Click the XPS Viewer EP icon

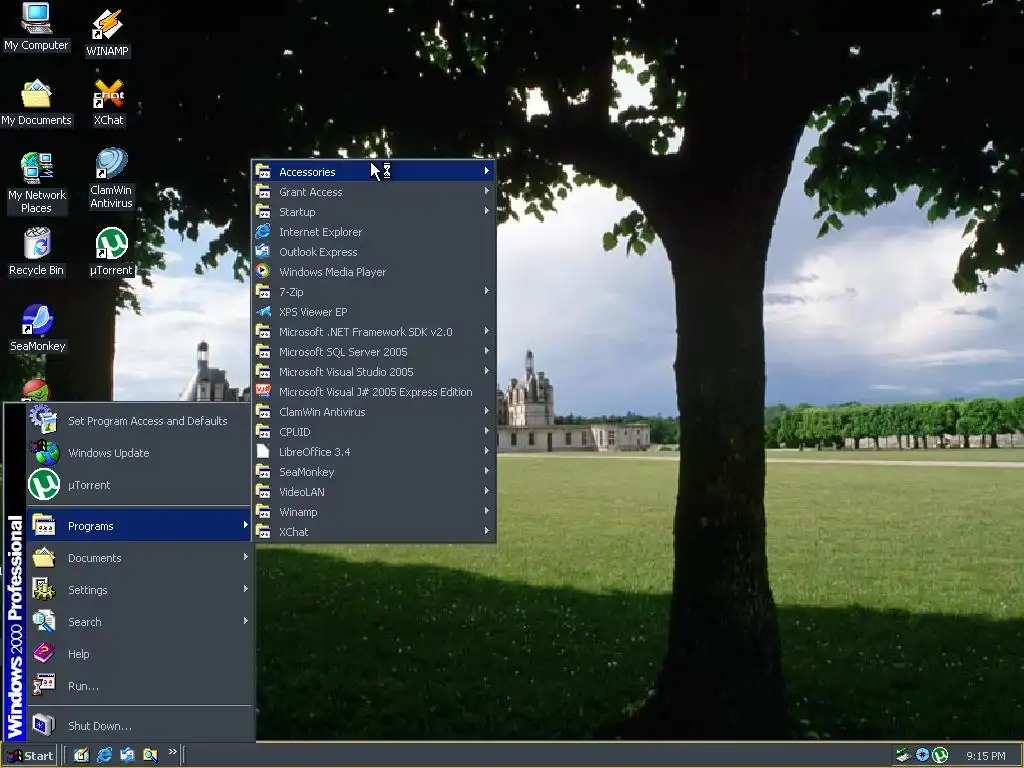263,312
